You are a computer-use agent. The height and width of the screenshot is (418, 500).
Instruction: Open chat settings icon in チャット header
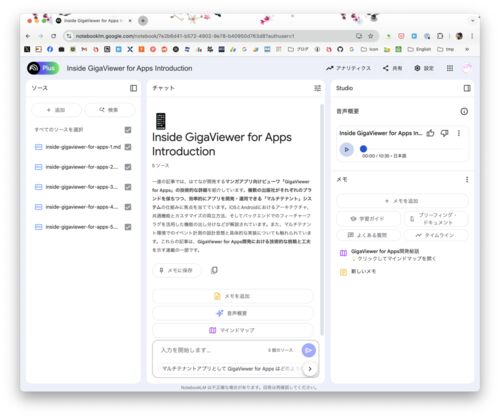tap(317, 88)
